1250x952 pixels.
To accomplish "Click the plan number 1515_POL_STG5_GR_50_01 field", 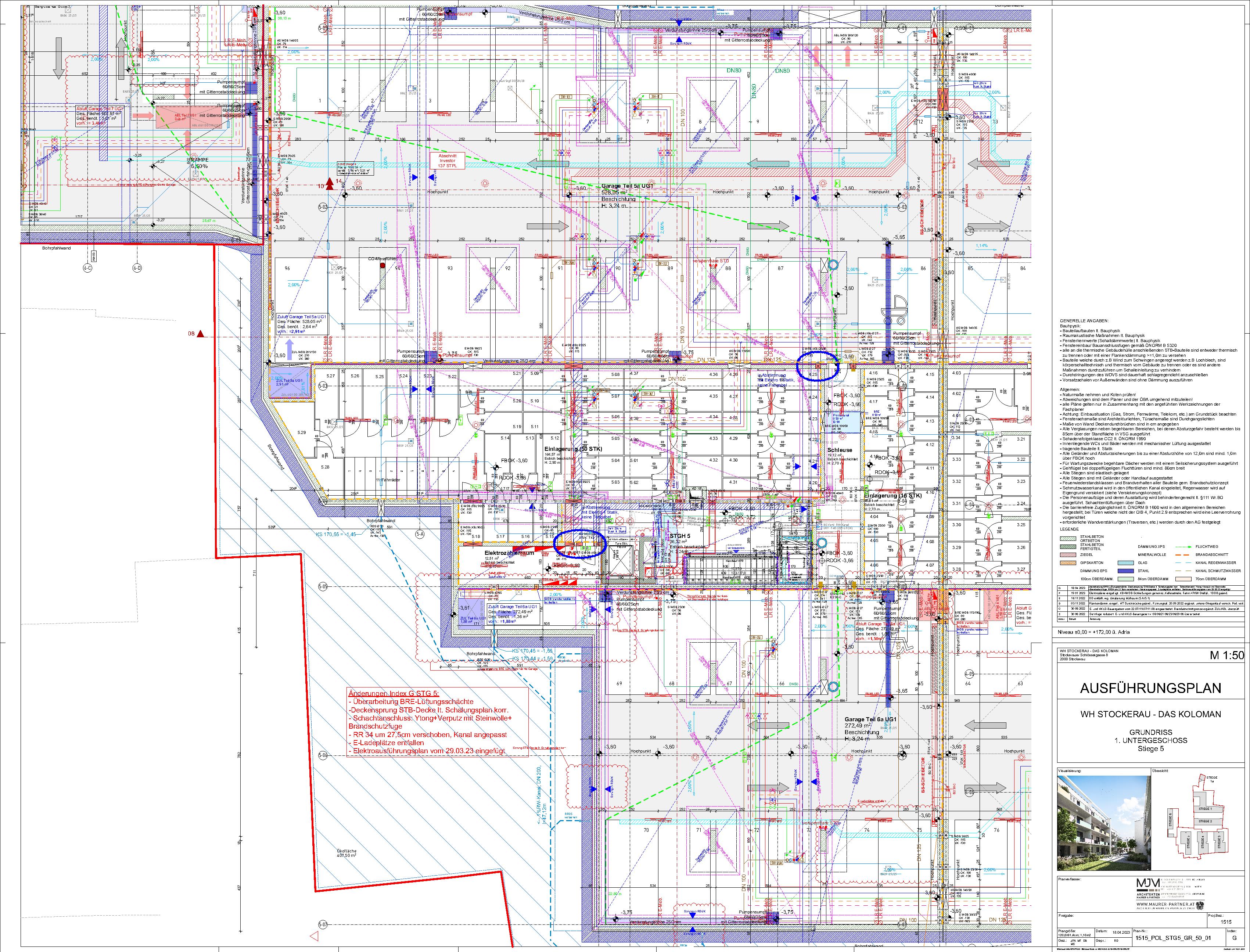I will (1174, 938).
